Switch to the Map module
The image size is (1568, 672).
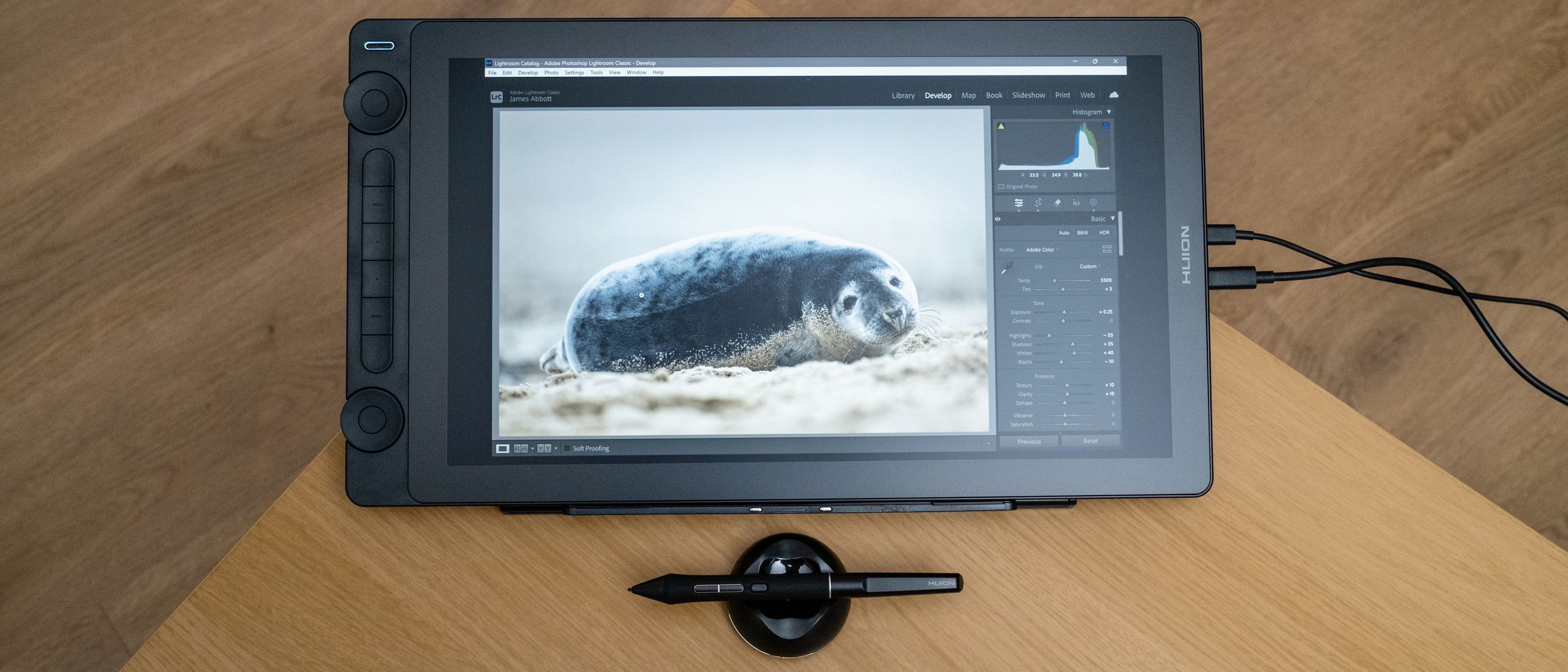(968, 96)
